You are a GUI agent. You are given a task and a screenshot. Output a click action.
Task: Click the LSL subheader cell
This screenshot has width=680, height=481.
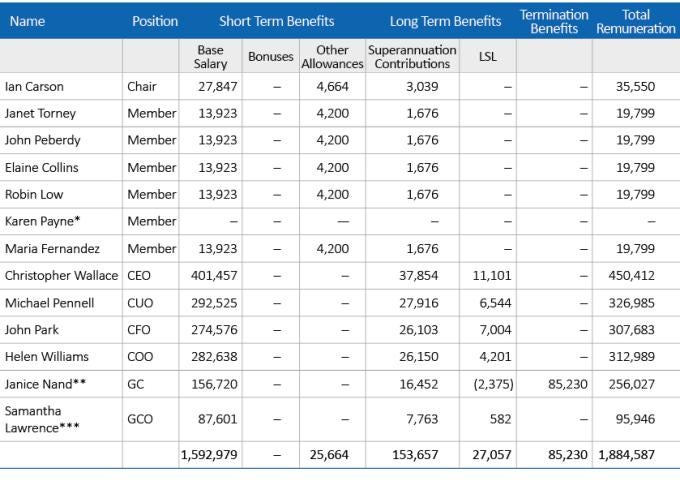(488, 56)
